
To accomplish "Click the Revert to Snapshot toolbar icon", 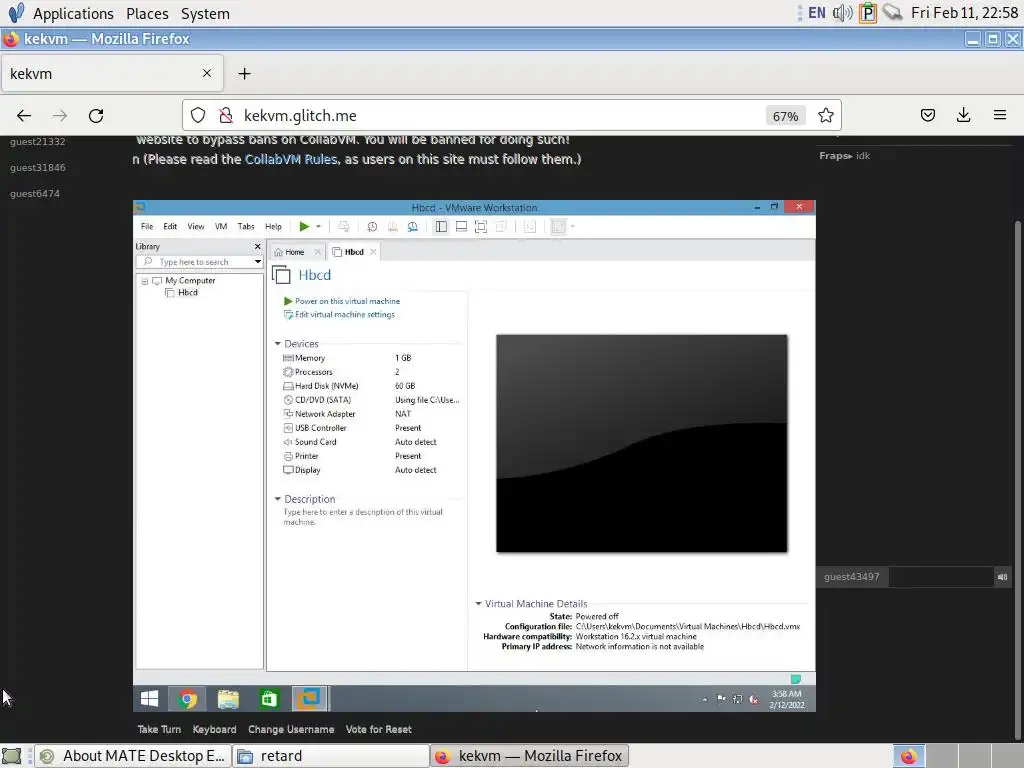I will click(x=392, y=227).
